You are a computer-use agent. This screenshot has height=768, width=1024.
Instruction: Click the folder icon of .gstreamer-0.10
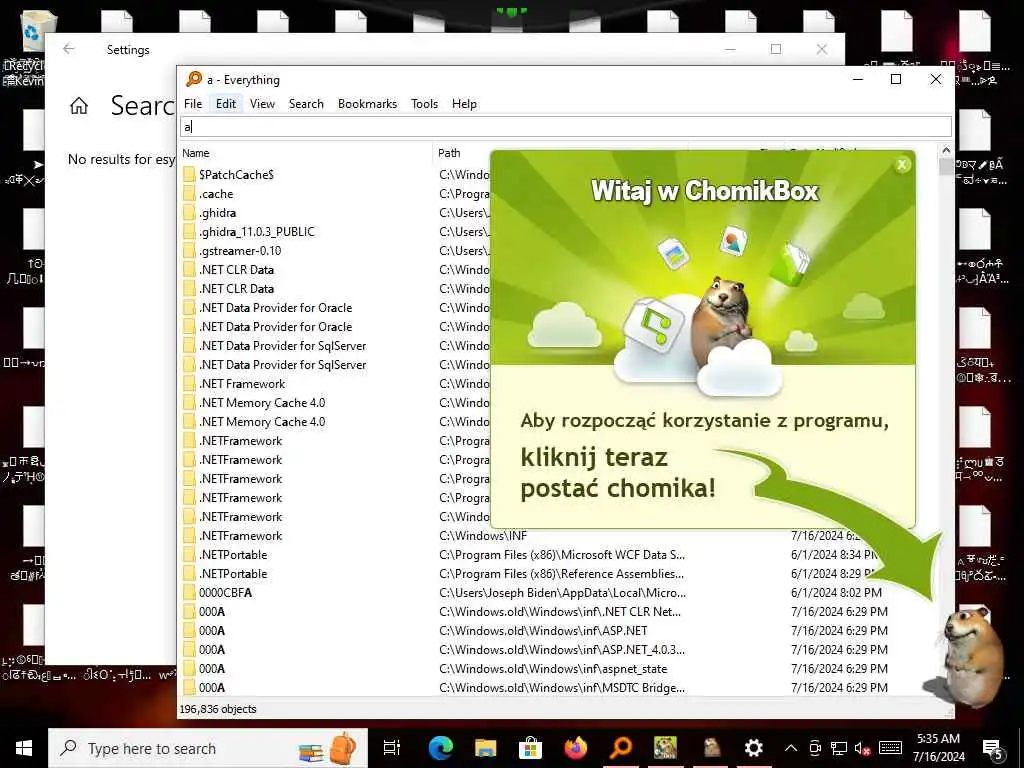pos(189,250)
